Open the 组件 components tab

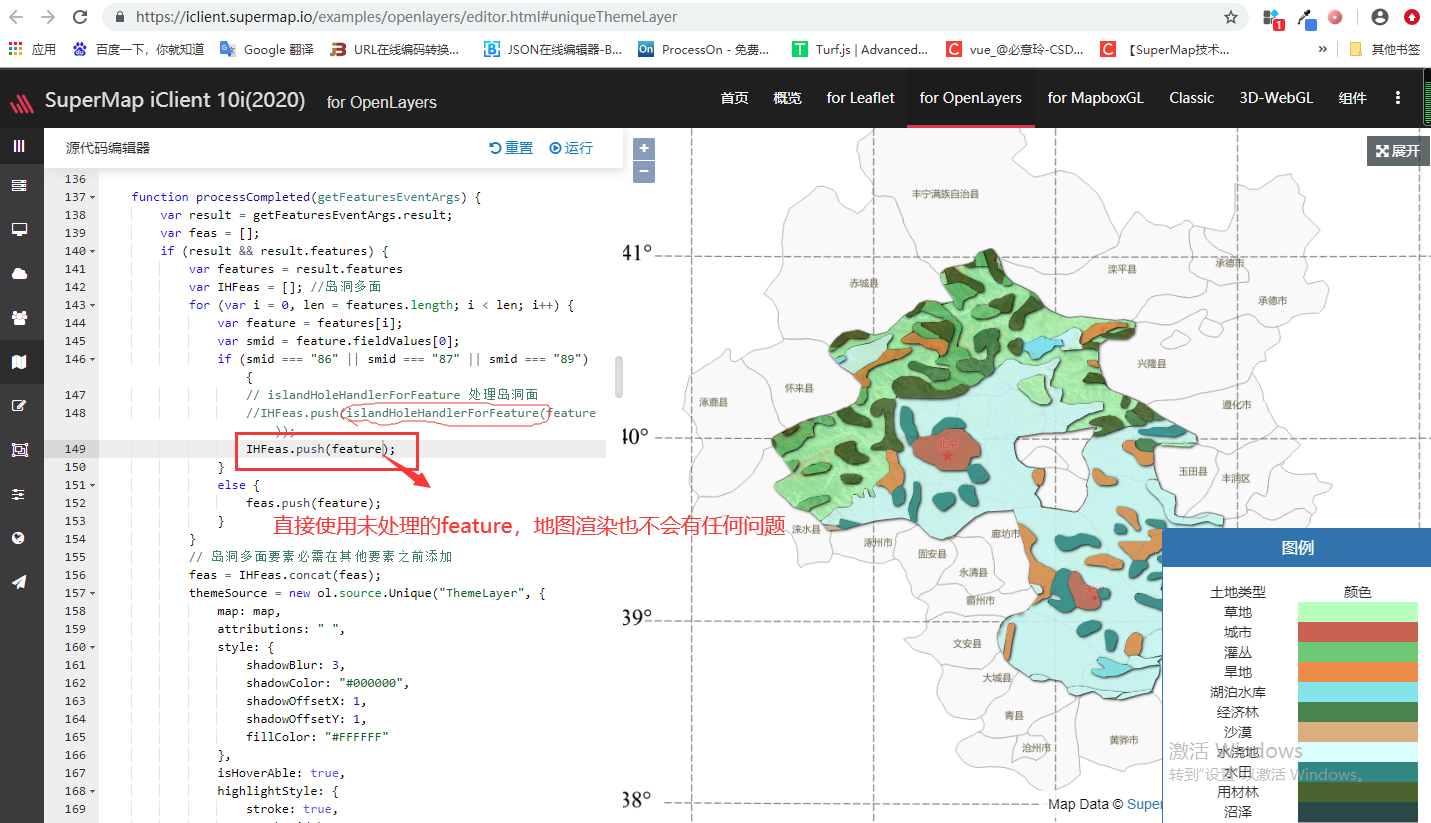[x=1352, y=98]
